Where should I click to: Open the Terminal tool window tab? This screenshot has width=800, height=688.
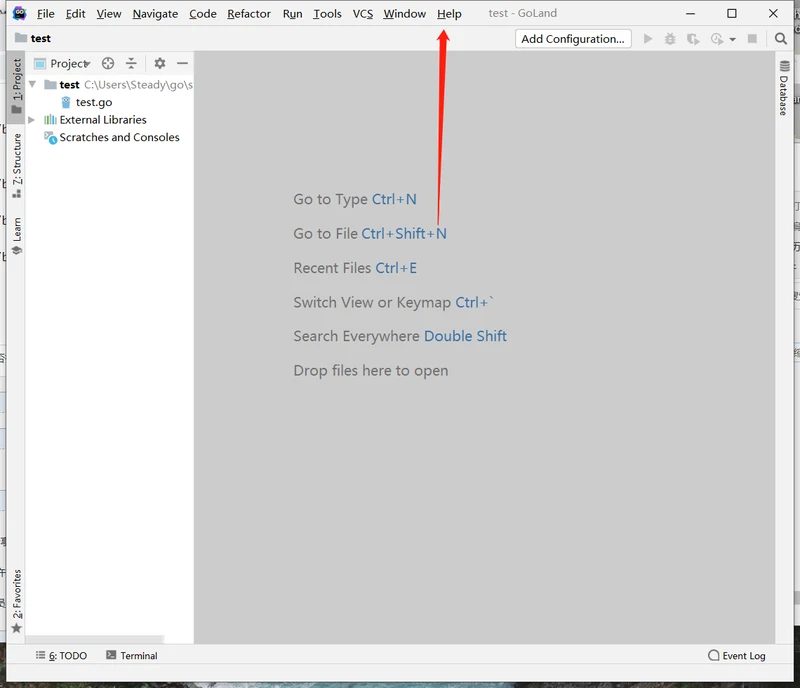(x=131, y=656)
